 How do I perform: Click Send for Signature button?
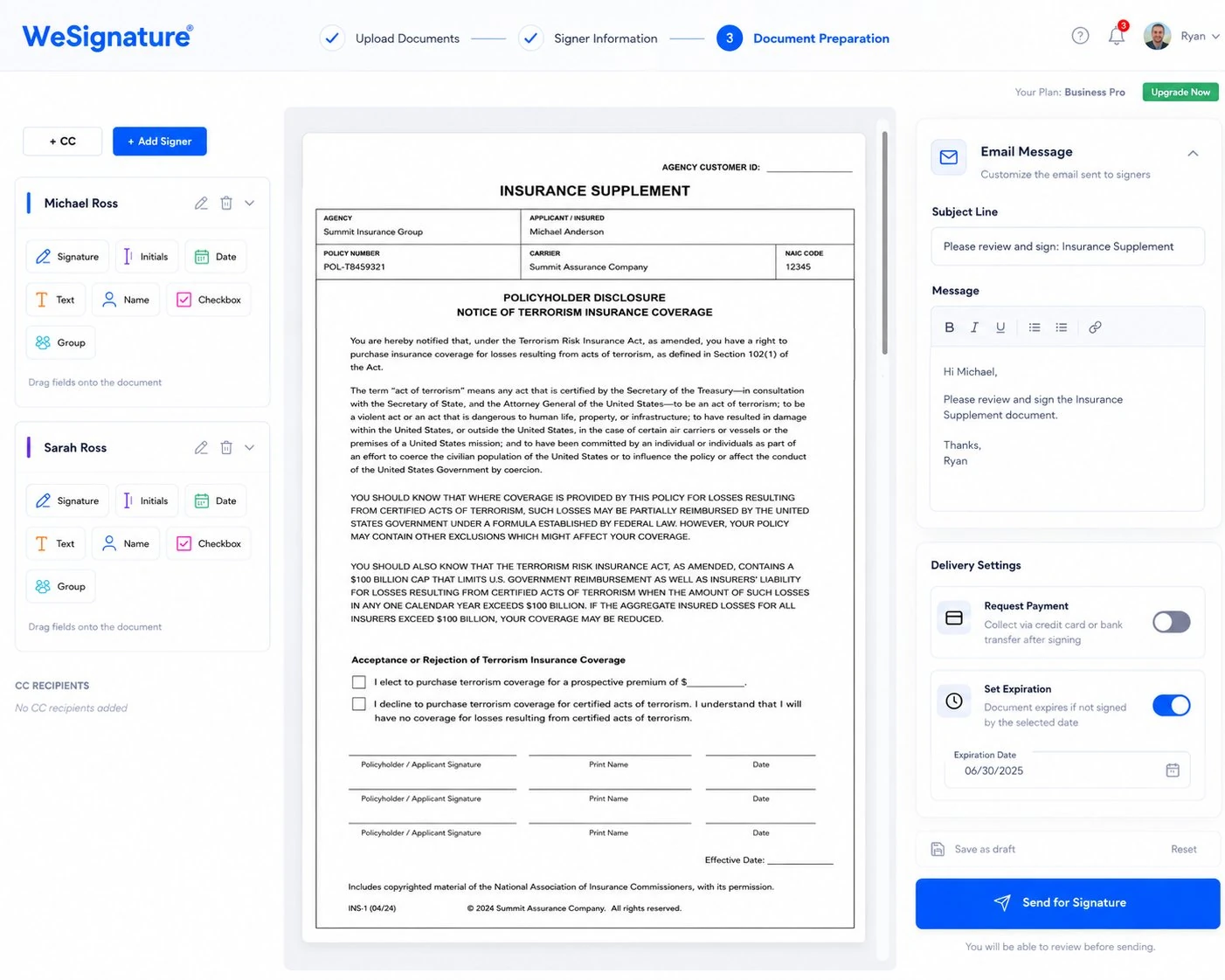pos(1068,903)
